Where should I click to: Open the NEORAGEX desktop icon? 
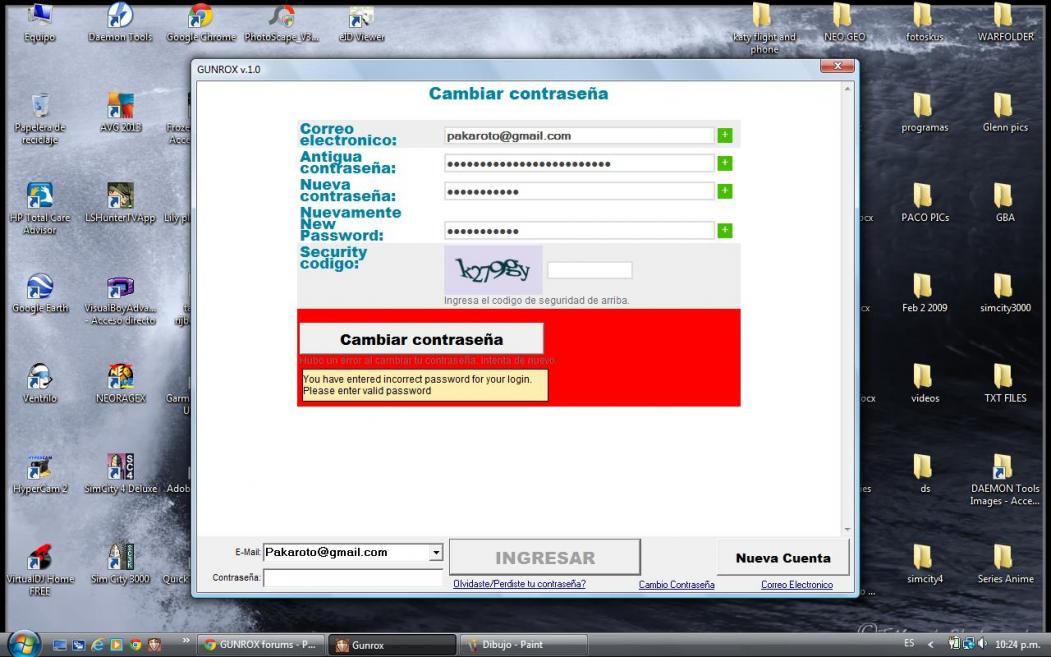[x=120, y=380]
